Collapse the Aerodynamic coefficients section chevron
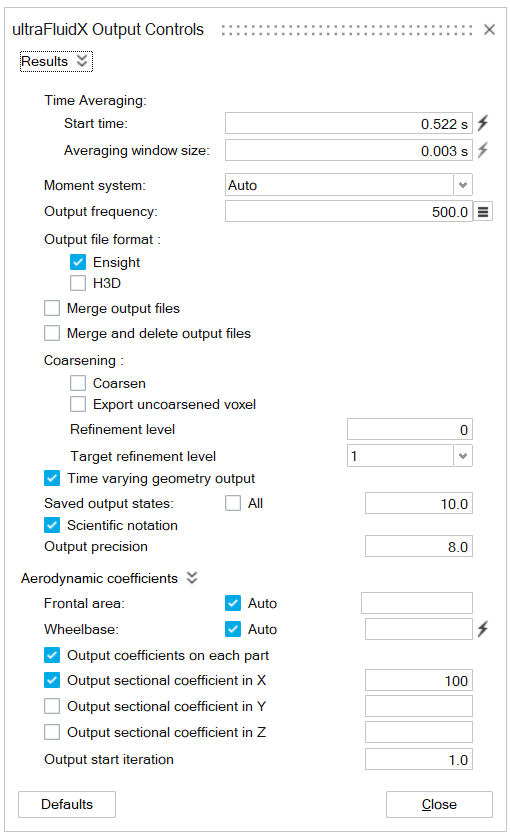The width and height of the screenshot is (510, 837). click(x=192, y=578)
